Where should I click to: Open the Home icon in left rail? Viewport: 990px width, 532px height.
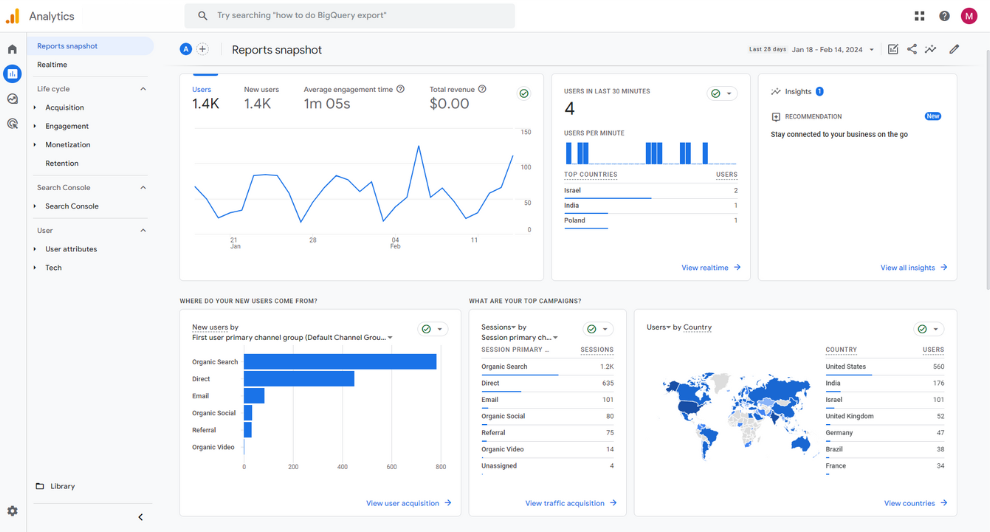click(x=12, y=49)
